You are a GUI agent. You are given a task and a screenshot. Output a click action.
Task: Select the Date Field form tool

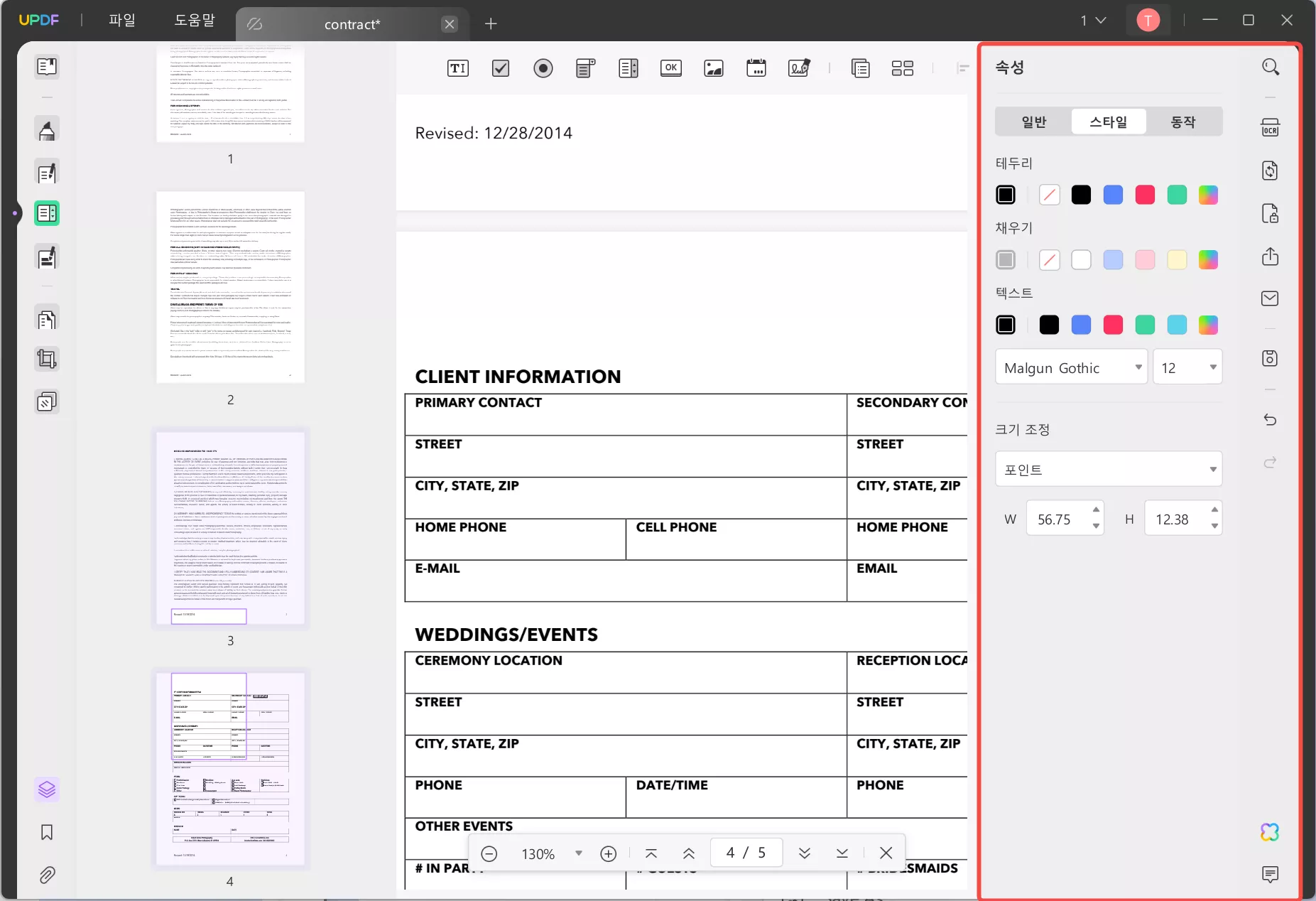coord(756,68)
